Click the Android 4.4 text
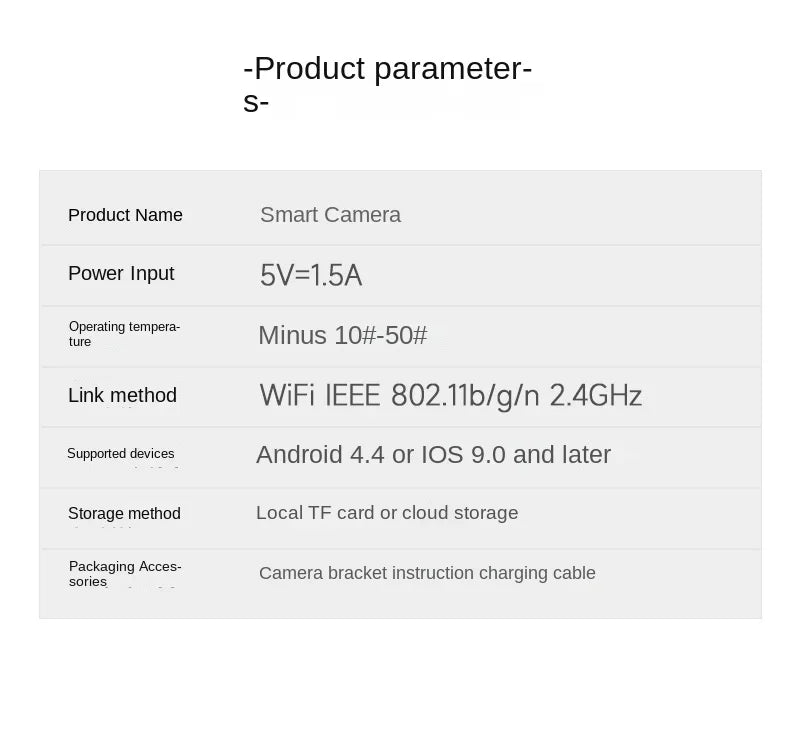 click(320, 455)
